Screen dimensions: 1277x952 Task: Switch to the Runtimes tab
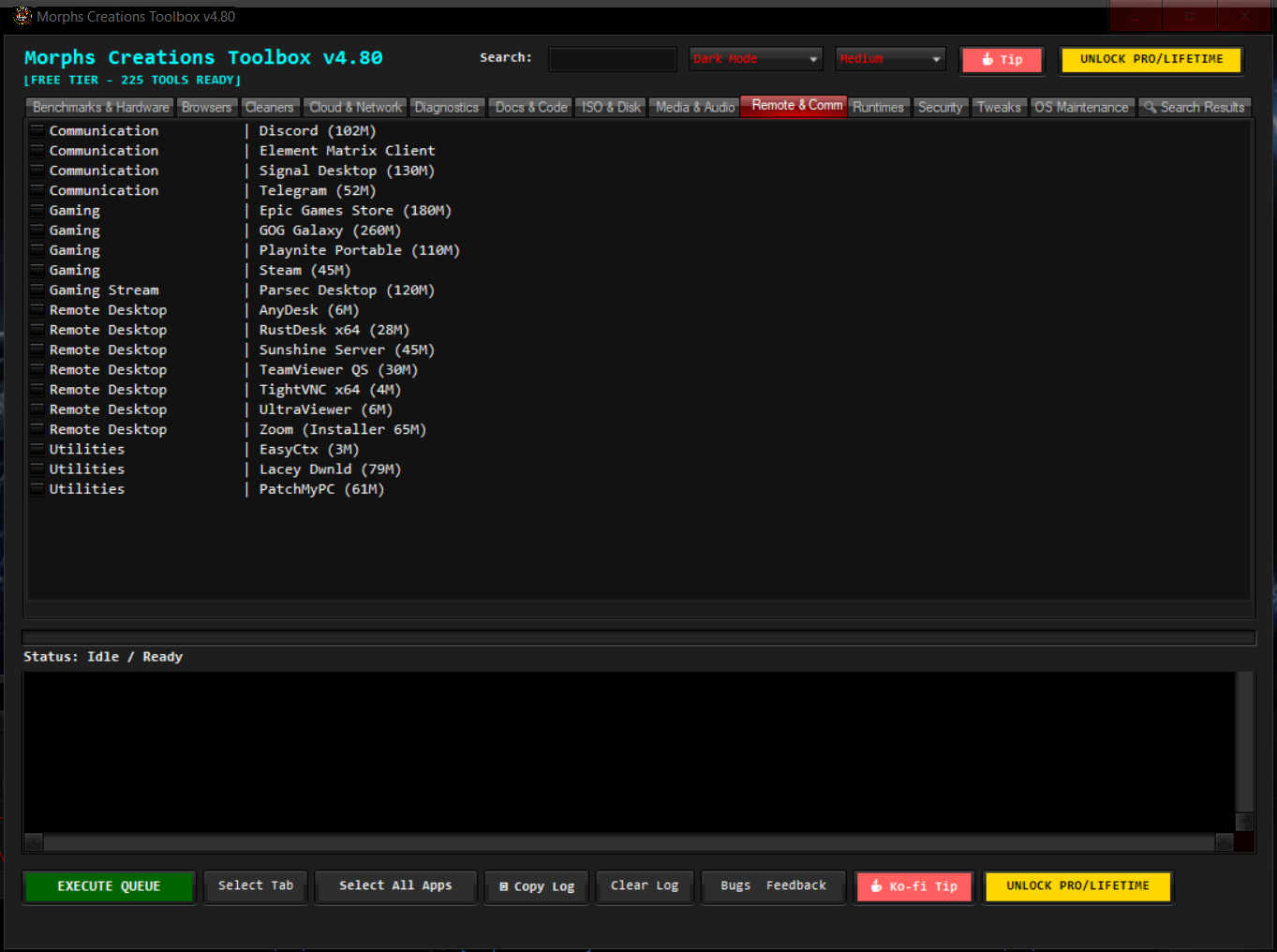point(879,108)
